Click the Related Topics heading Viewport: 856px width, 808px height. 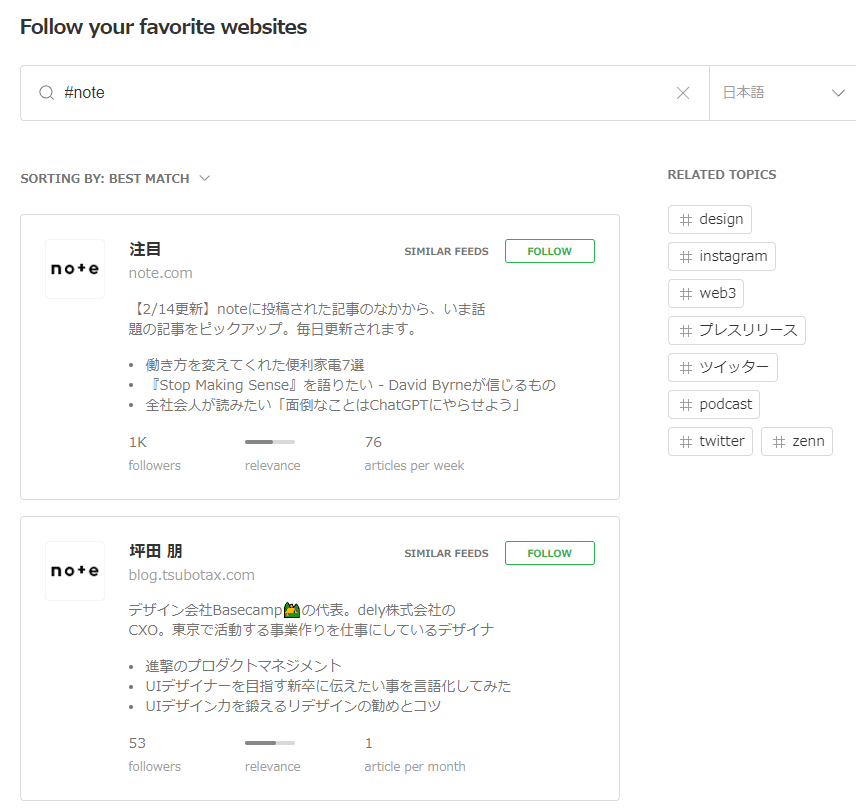(x=722, y=175)
